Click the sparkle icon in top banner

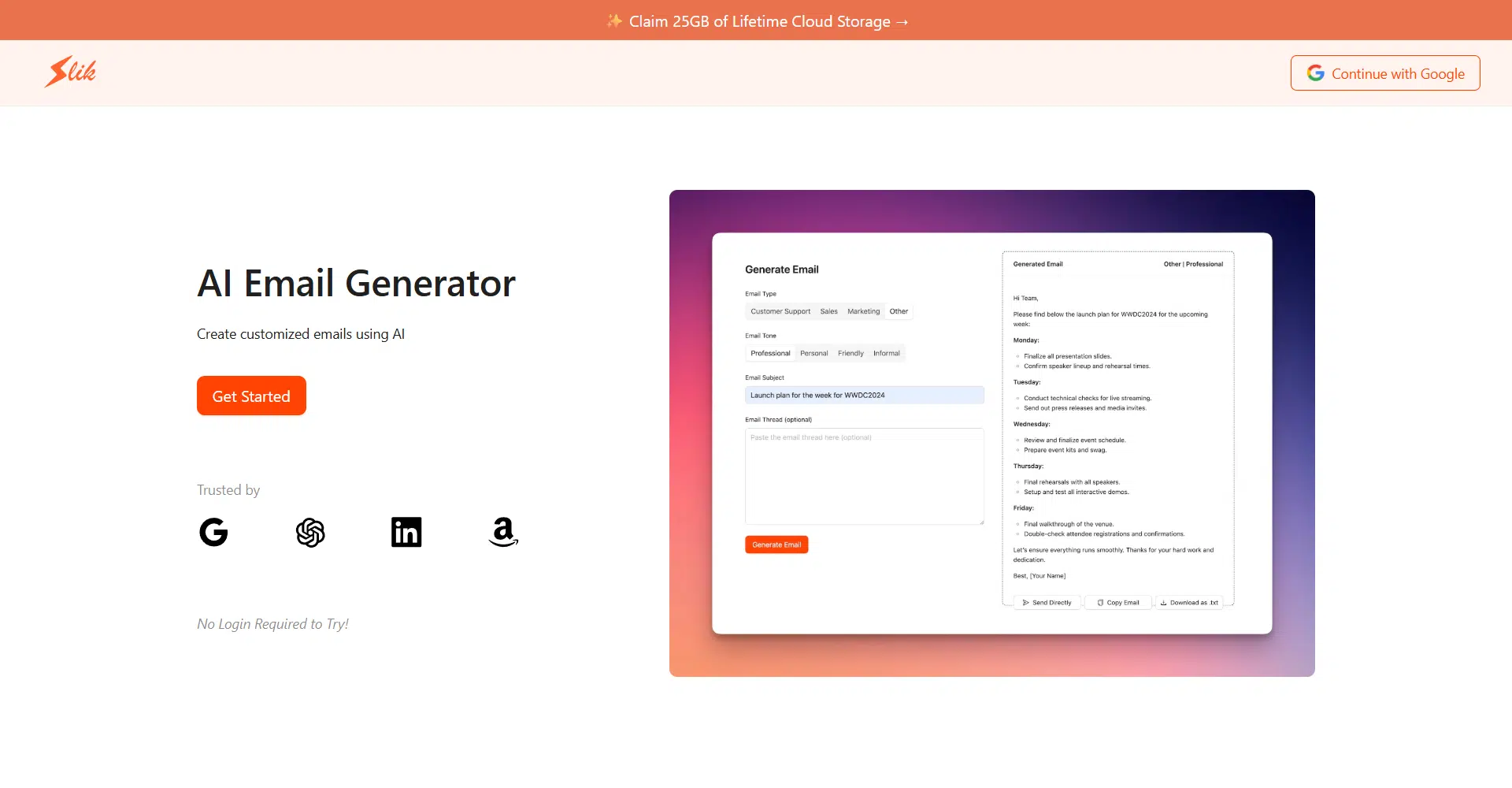pyautogui.click(x=614, y=21)
